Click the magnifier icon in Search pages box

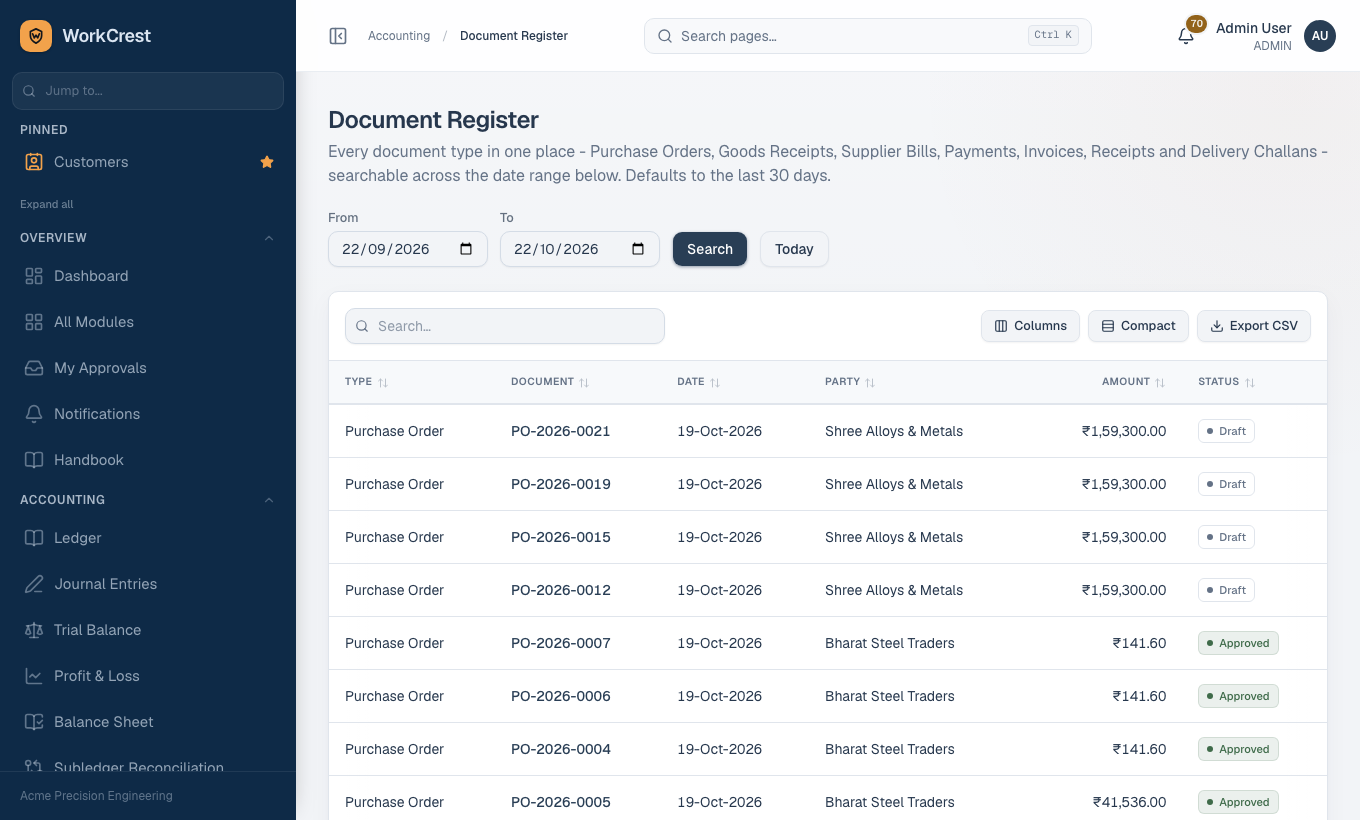[x=665, y=36]
